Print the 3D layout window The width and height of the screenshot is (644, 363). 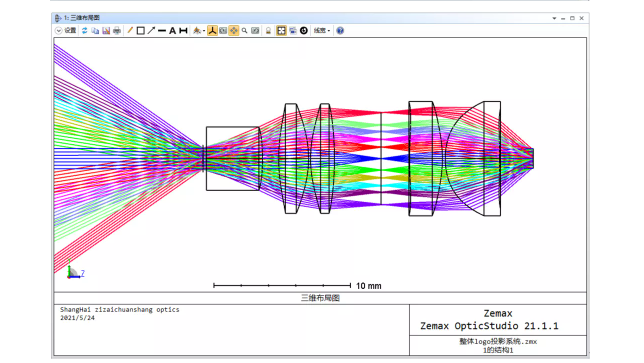[x=117, y=30]
